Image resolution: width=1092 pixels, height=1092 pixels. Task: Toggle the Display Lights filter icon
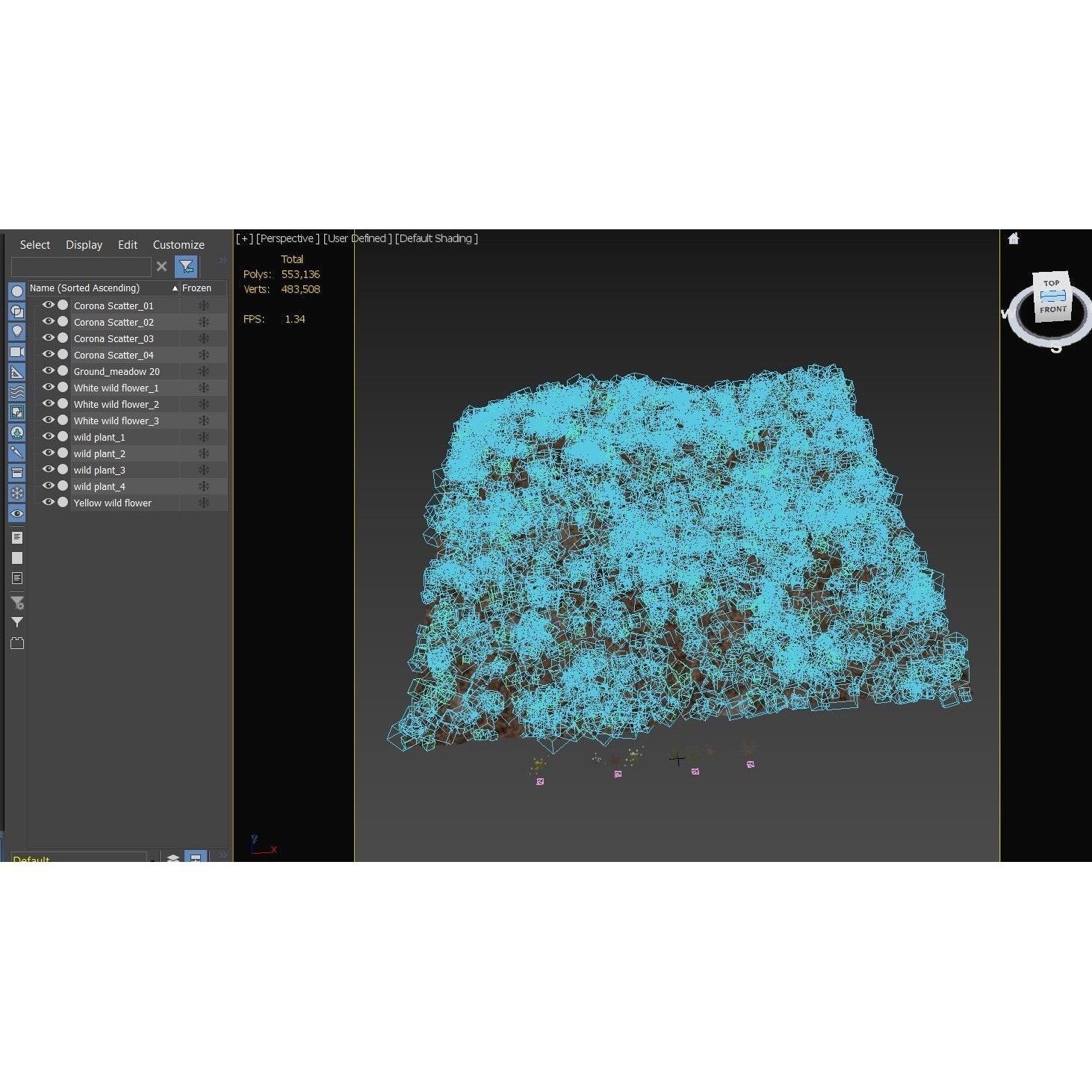17,332
